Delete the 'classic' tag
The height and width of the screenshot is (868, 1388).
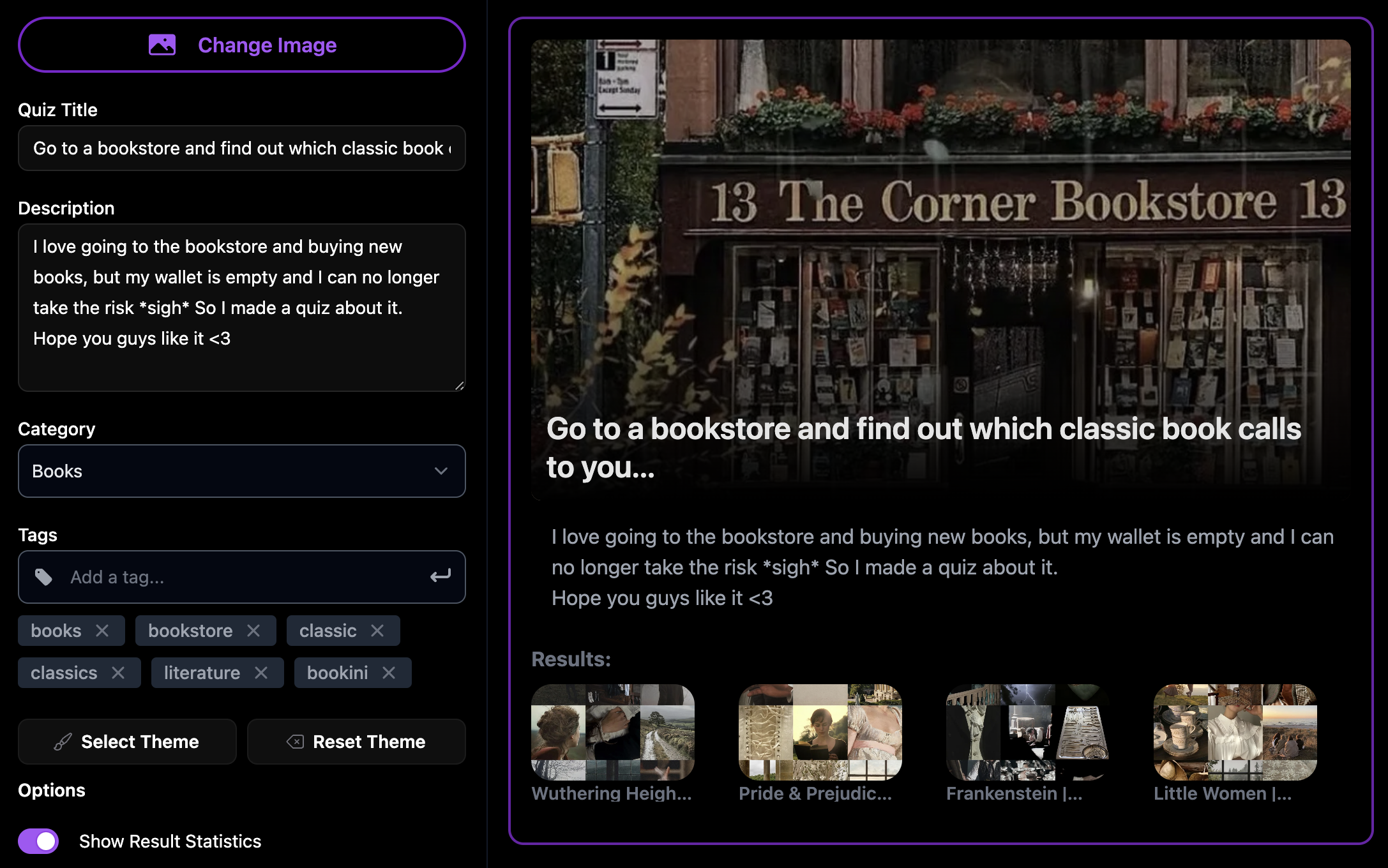(377, 631)
